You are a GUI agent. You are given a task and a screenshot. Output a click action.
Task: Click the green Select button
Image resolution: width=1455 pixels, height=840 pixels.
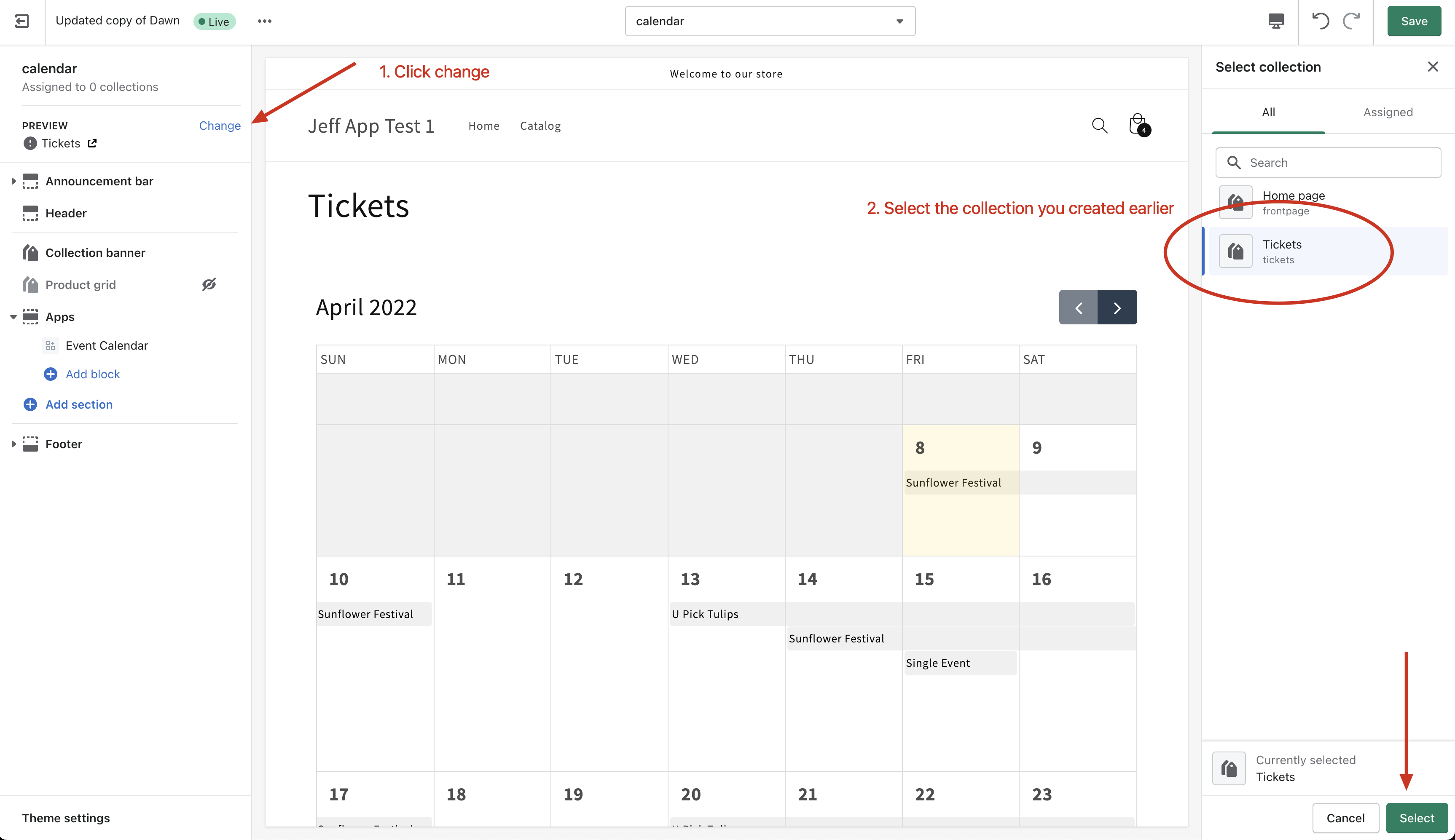click(x=1416, y=818)
